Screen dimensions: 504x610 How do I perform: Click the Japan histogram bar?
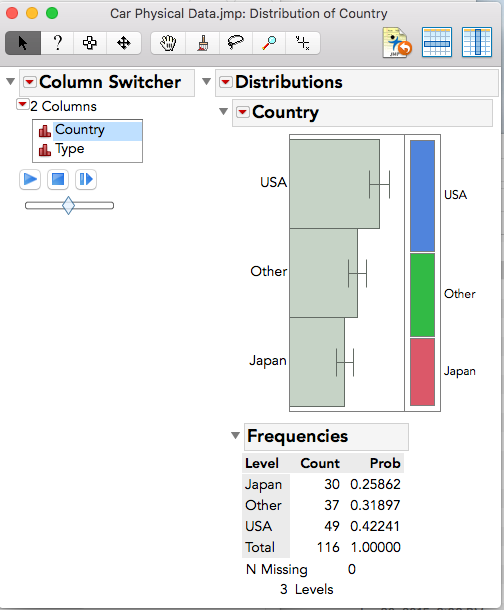coord(317,362)
